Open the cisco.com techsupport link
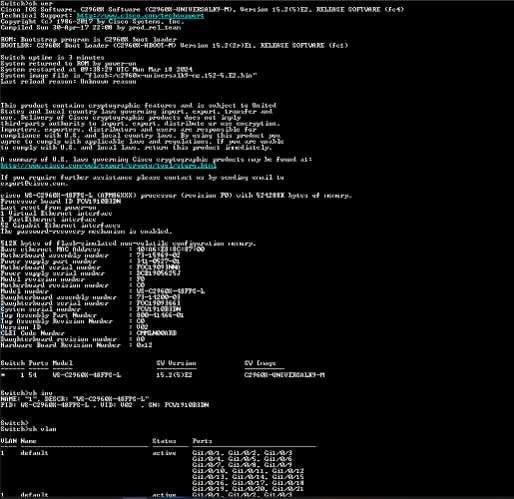 coord(140,15)
